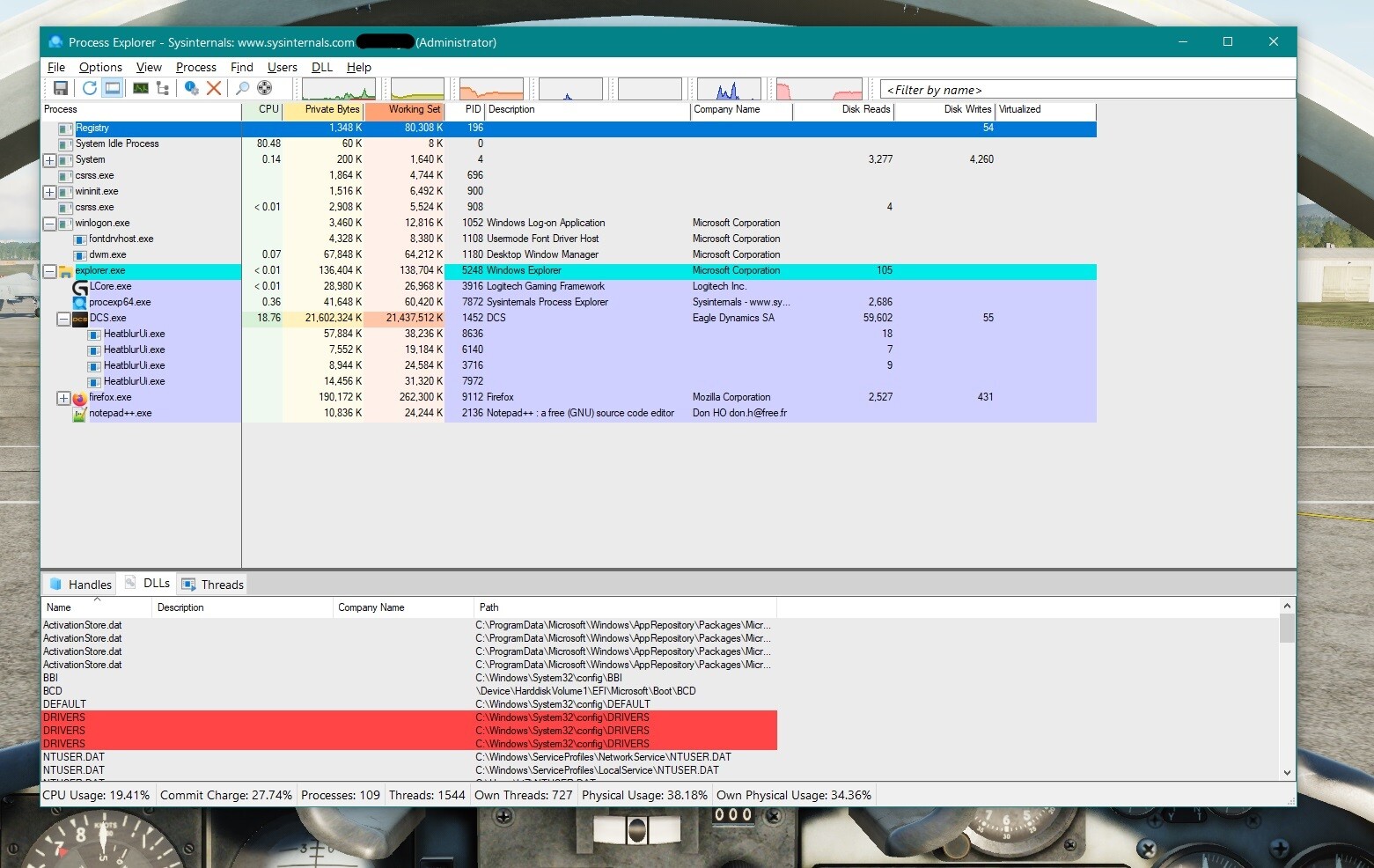Click the Refresh Now toolbar icon
Viewport: 1374px width, 868px height.
(90, 88)
